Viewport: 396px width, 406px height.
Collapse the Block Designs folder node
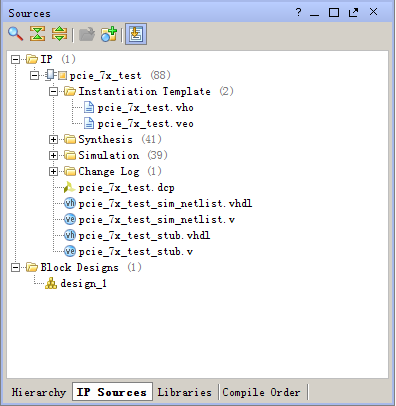[15, 267]
